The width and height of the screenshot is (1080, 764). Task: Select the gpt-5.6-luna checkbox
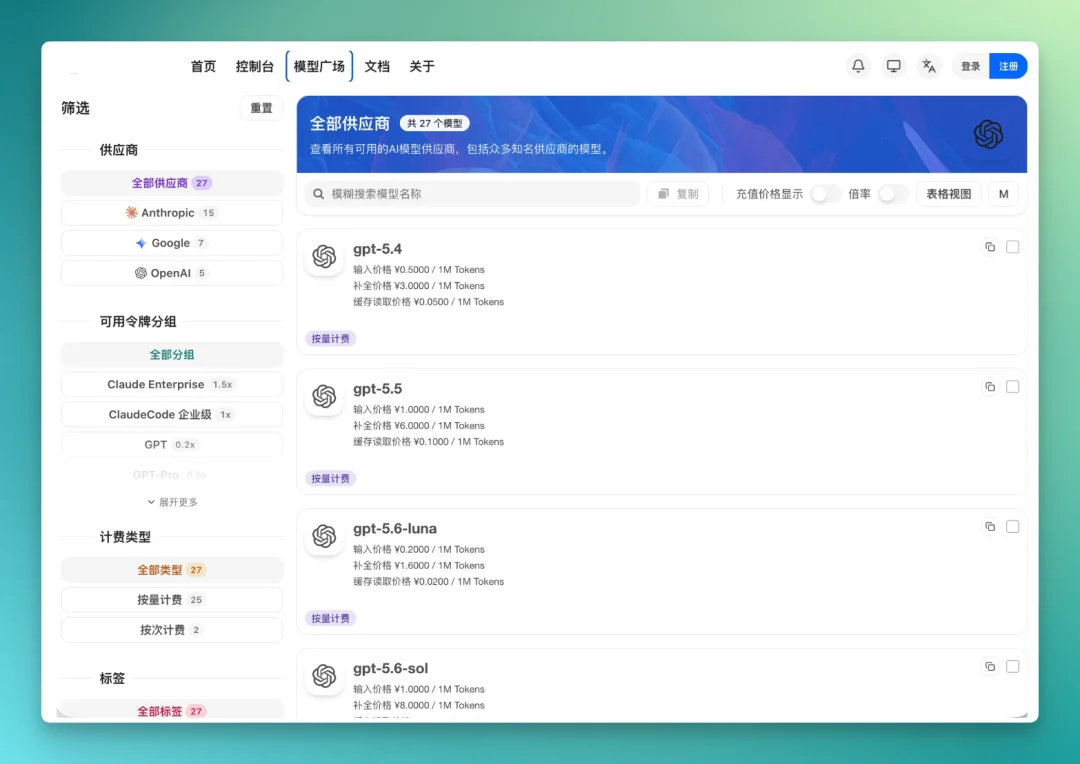click(x=1012, y=526)
